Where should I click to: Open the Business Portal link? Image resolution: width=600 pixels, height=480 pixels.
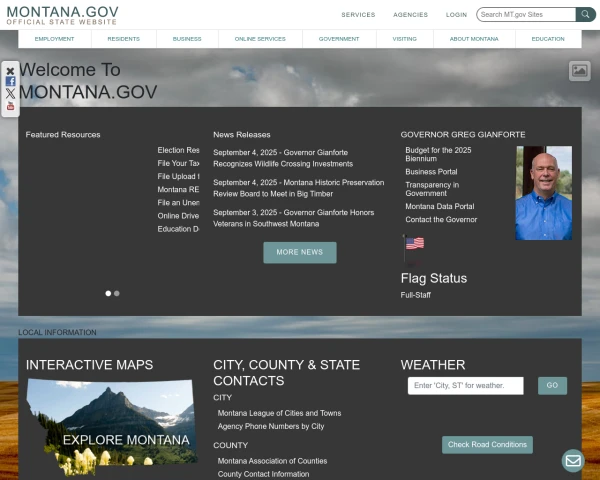[431, 172]
